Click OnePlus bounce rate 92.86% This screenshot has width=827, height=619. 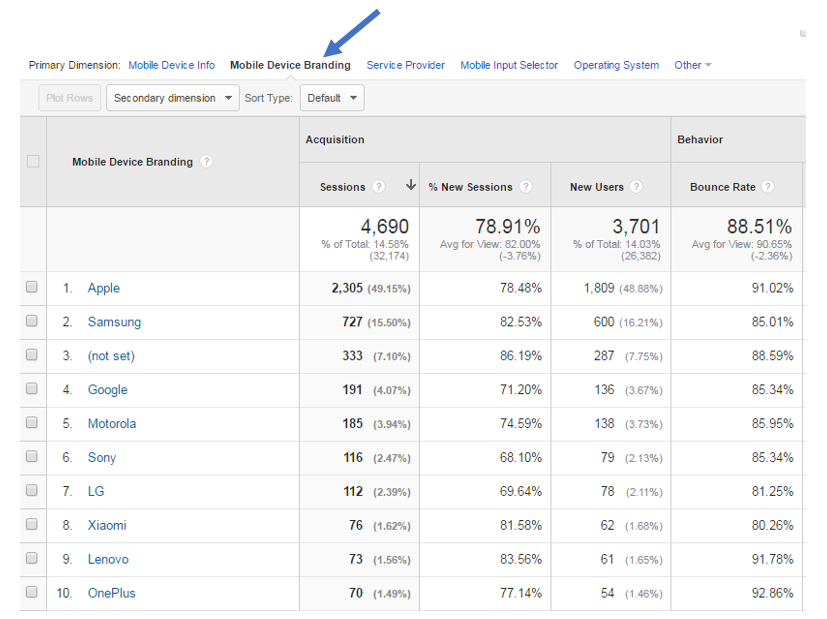pos(773,593)
